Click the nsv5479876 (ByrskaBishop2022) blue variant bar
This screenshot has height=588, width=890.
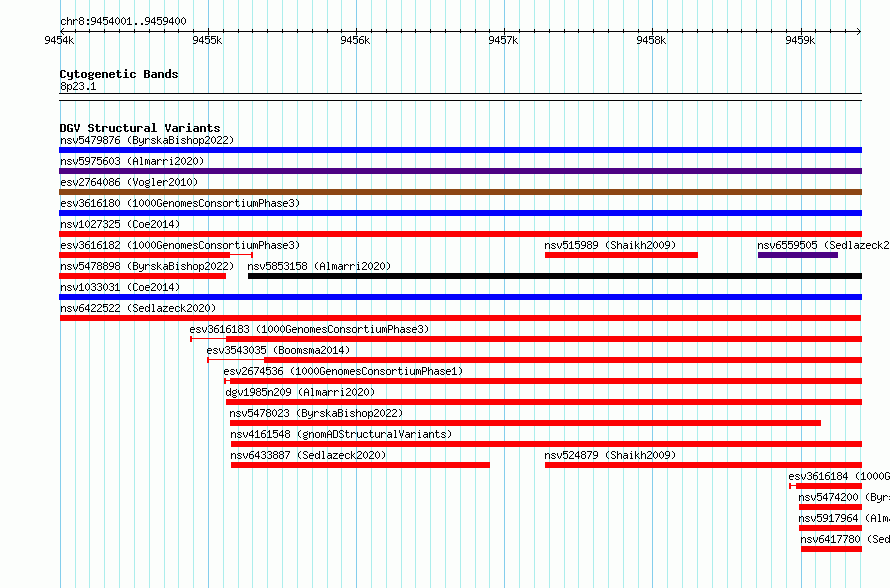click(460, 150)
